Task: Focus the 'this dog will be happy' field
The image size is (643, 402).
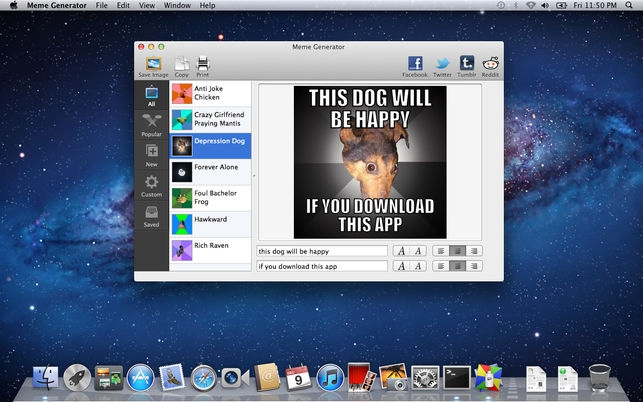Action: click(322, 251)
